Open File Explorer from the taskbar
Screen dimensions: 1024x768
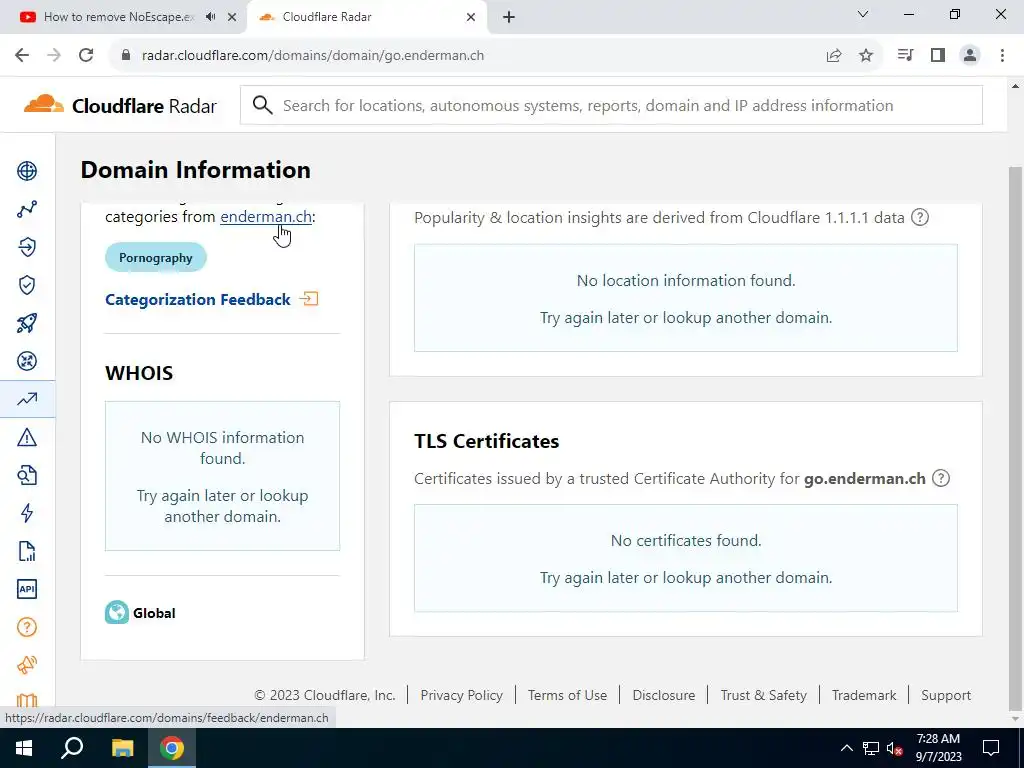click(122, 748)
